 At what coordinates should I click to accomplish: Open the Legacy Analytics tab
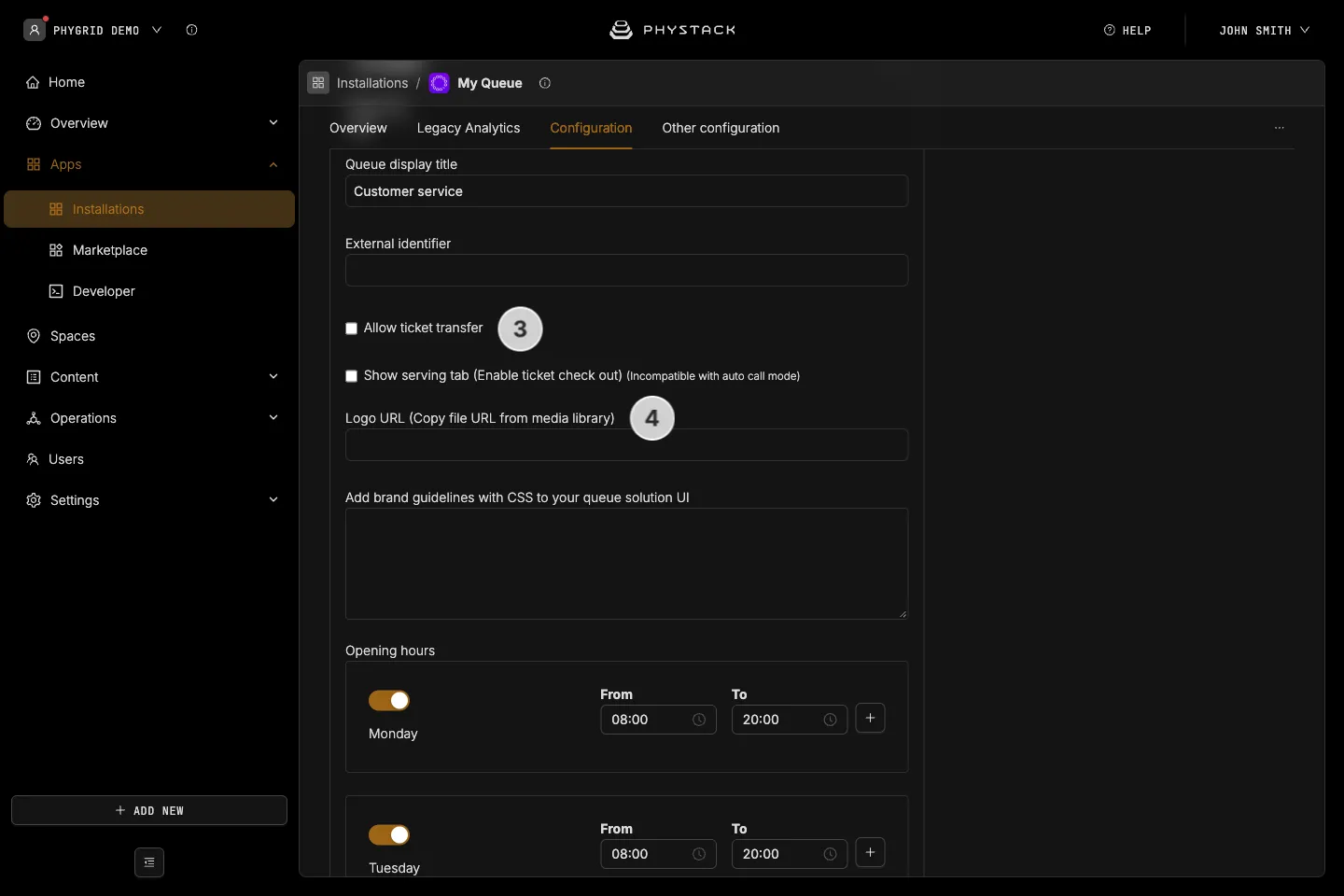[x=469, y=128]
